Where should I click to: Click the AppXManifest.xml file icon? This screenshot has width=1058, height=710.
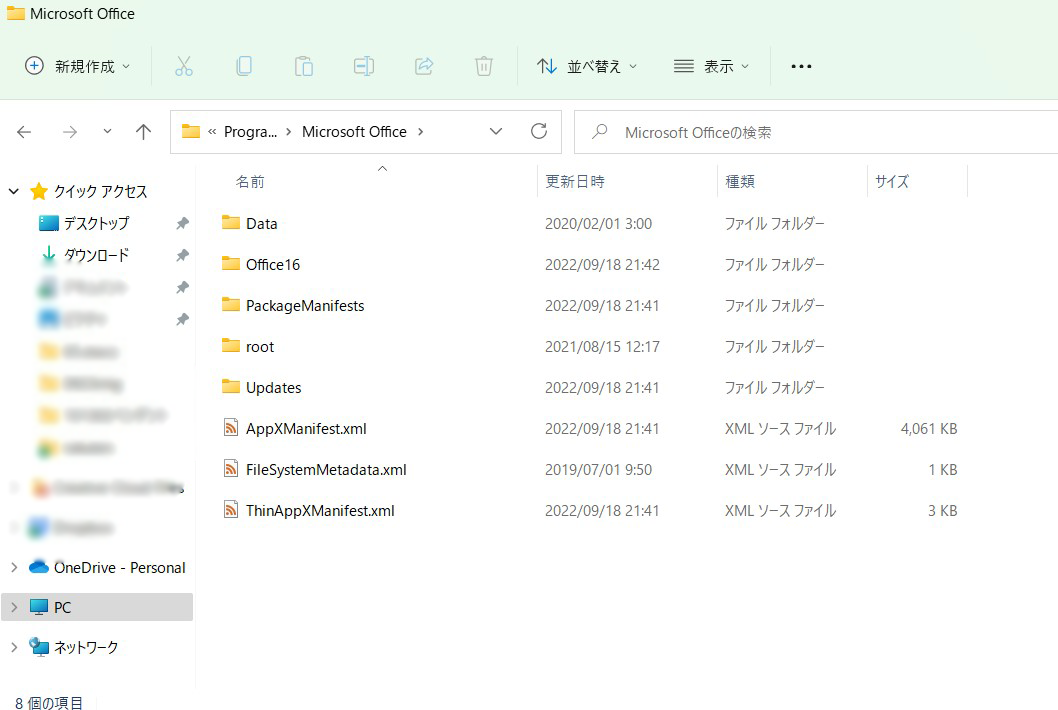[x=231, y=428]
